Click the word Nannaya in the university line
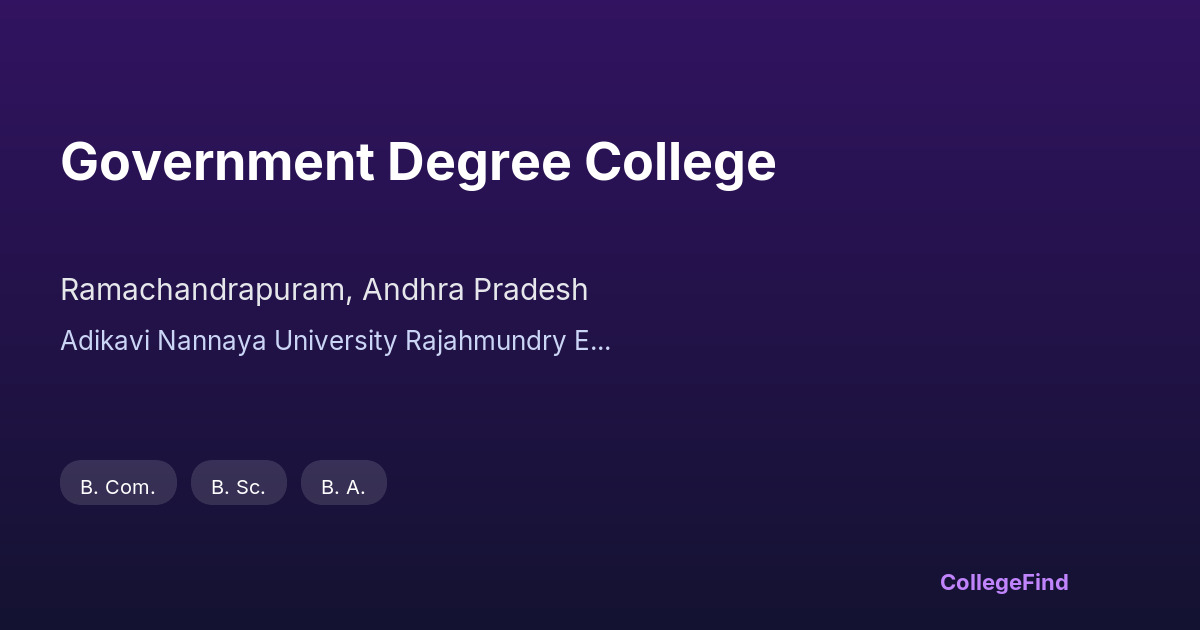 pos(211,341)
